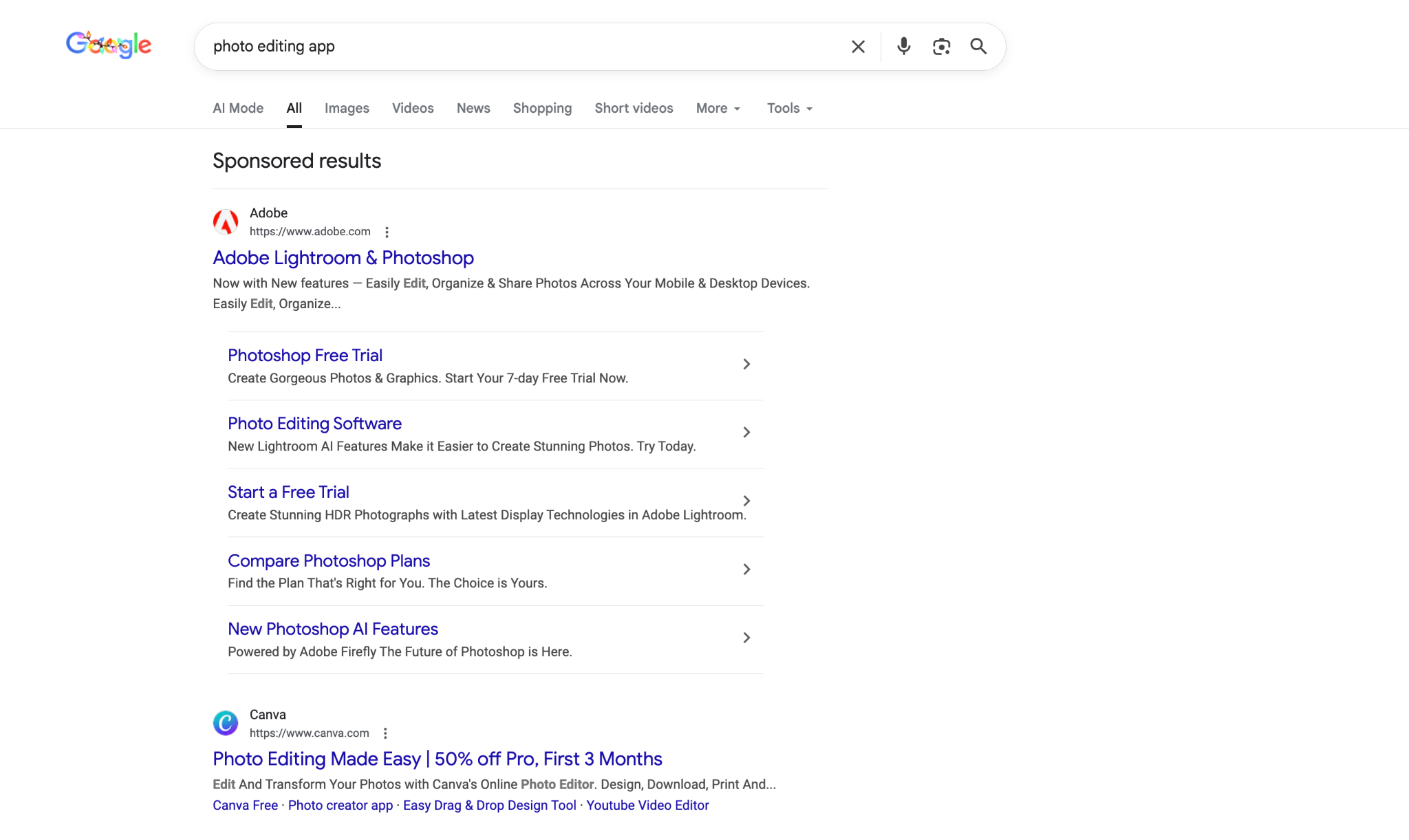The width and height of the screenshot is (1409, 840).
Task: Expand the More dropdown menu
Action: pos(718,108)
